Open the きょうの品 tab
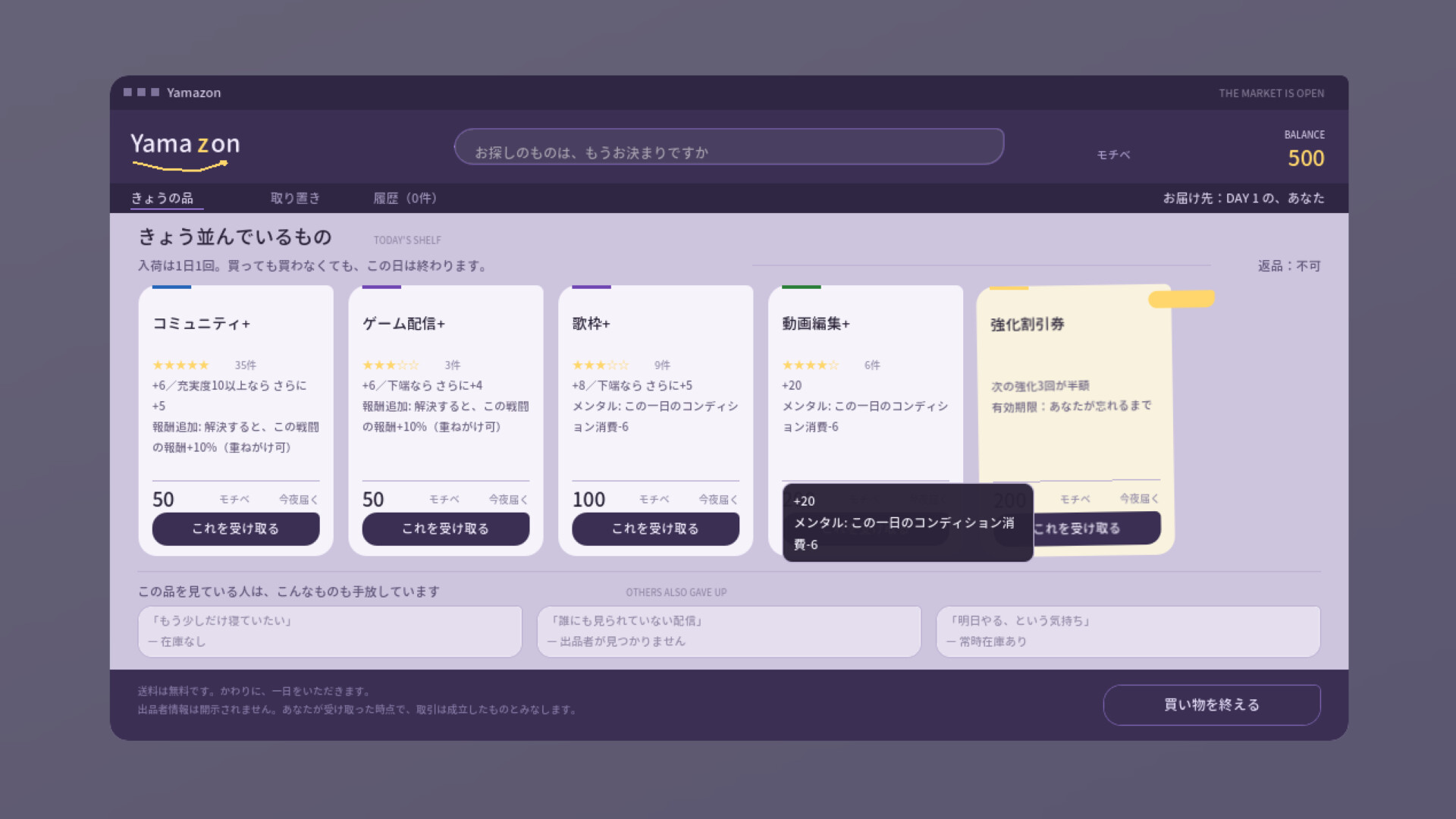The width and height of the screenshot is (1456, 819). tap(162, 198)
